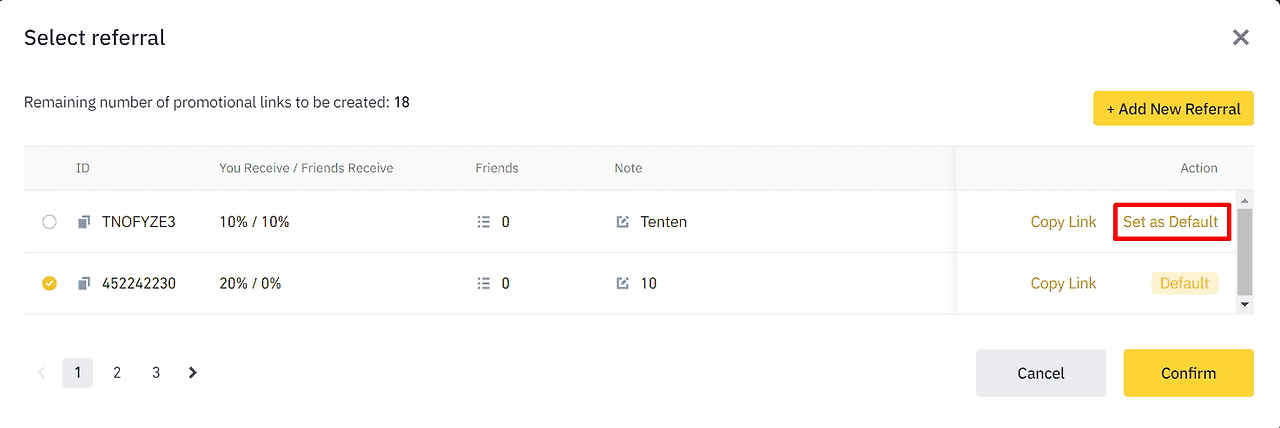Copy the TNOFYZE3 referral ID icon
This screenshot has width=1280, height=428.
(x=84, y=222)
